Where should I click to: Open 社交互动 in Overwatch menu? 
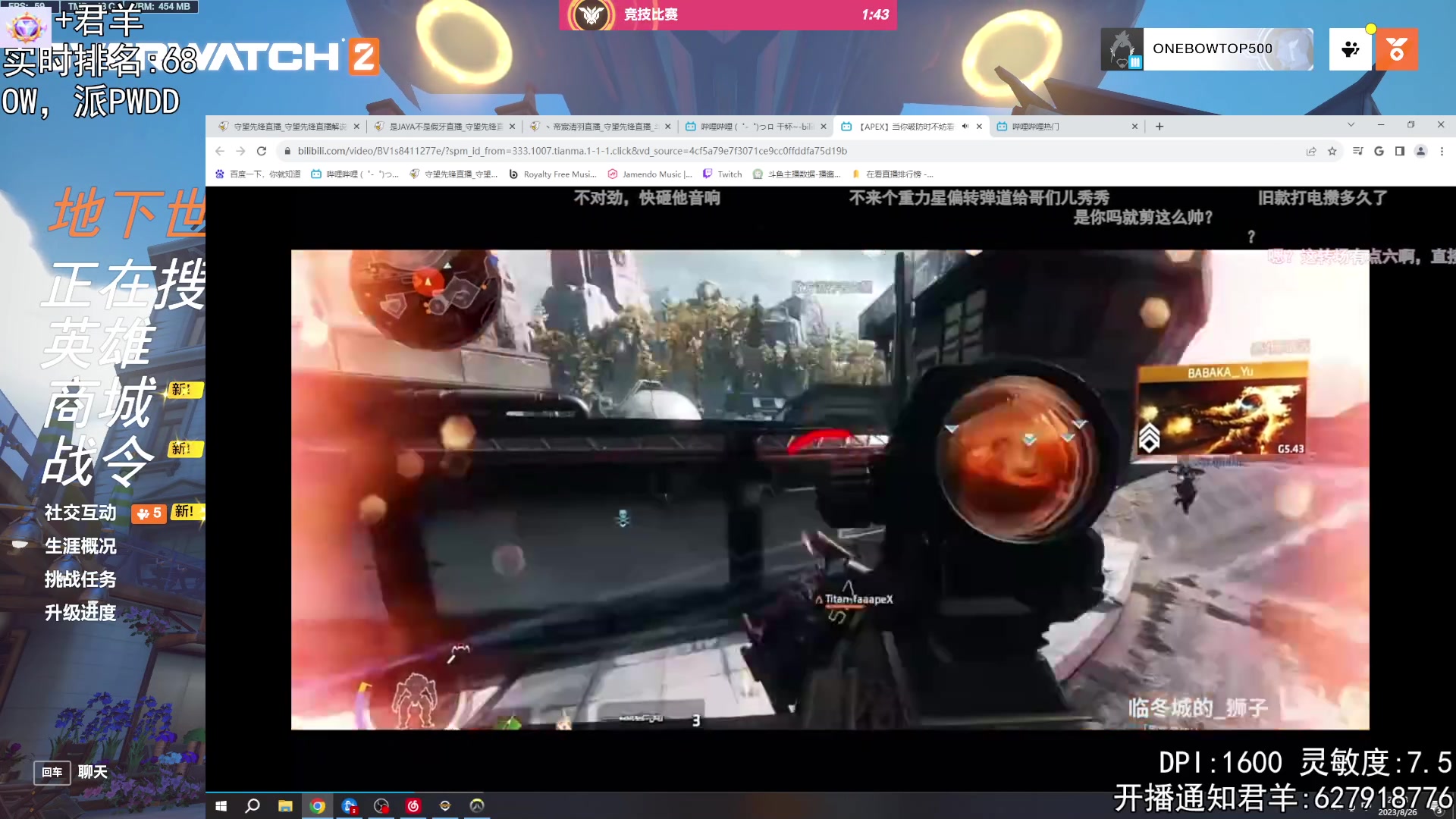click(80, 513)
